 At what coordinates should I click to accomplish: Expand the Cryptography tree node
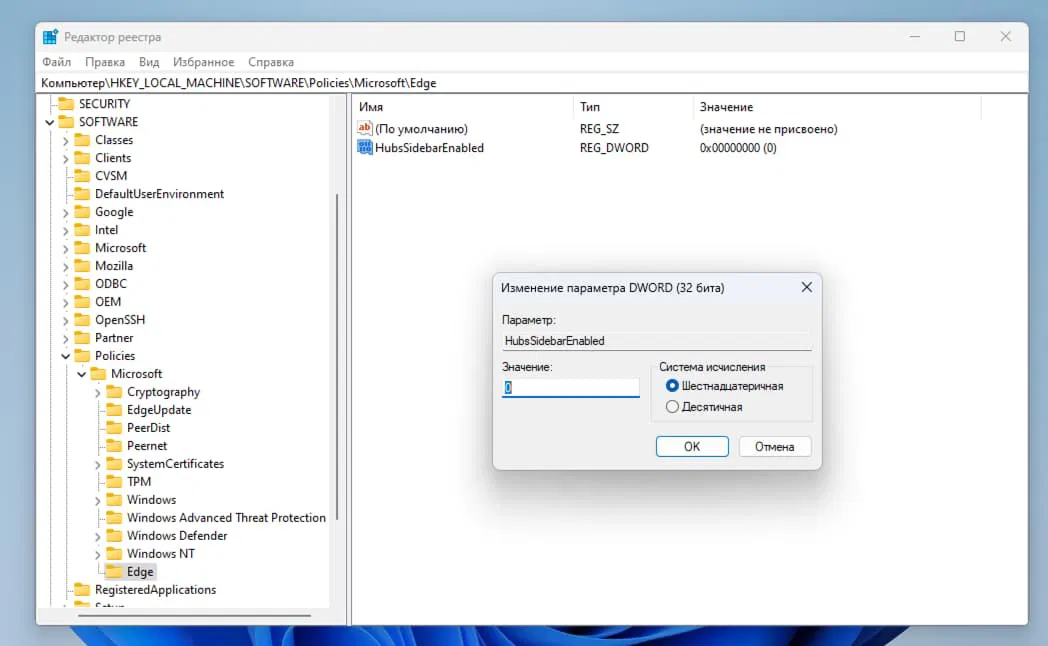pos(98,393)
